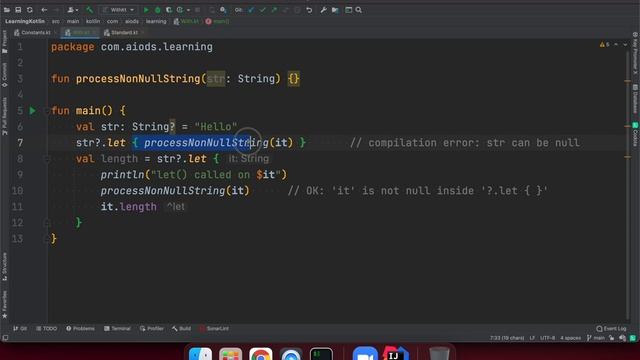Commit changes with the green checkmark

click(262, 10)
